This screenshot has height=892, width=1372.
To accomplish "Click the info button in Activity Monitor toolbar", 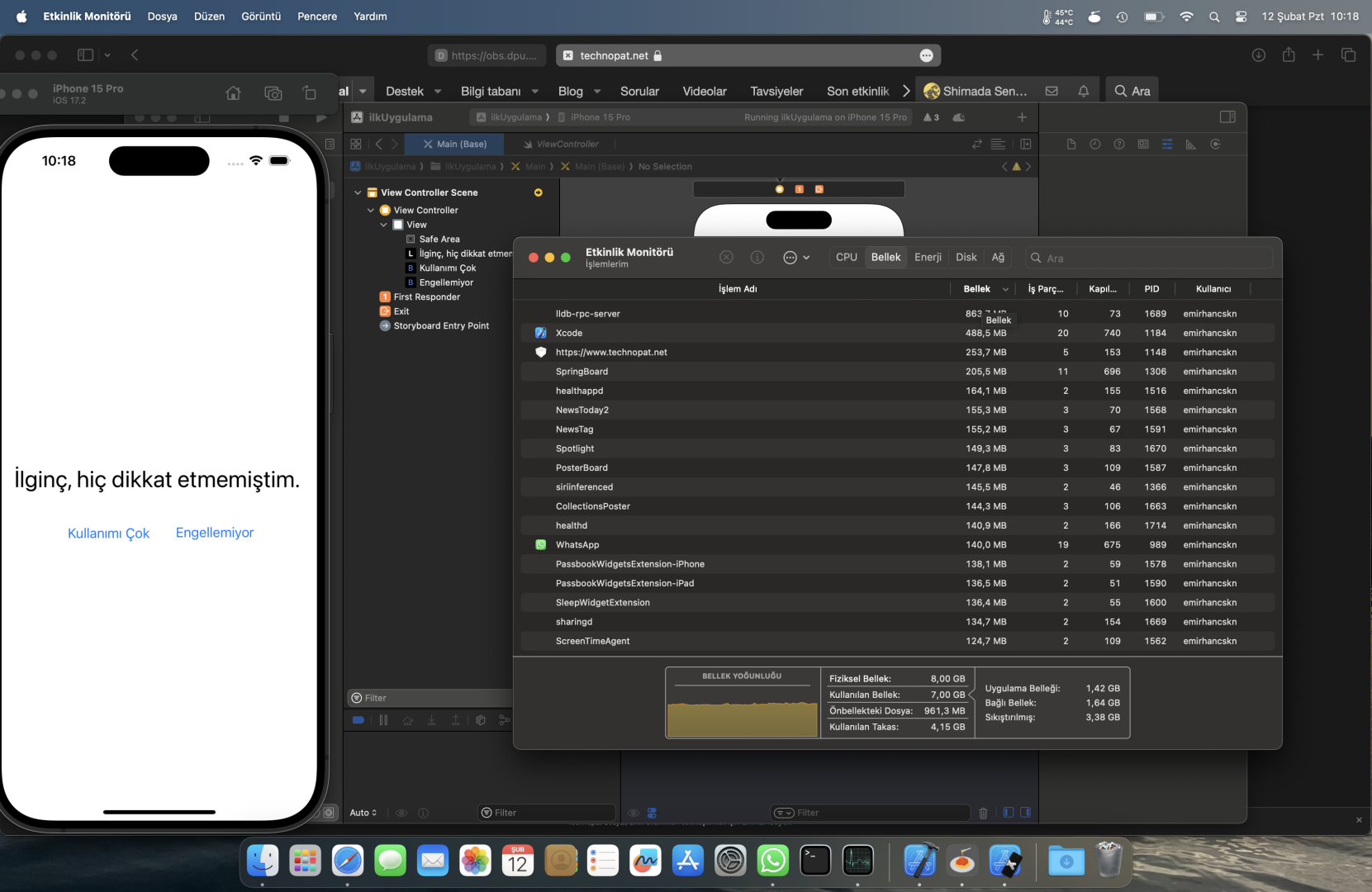I will point(757,258).
